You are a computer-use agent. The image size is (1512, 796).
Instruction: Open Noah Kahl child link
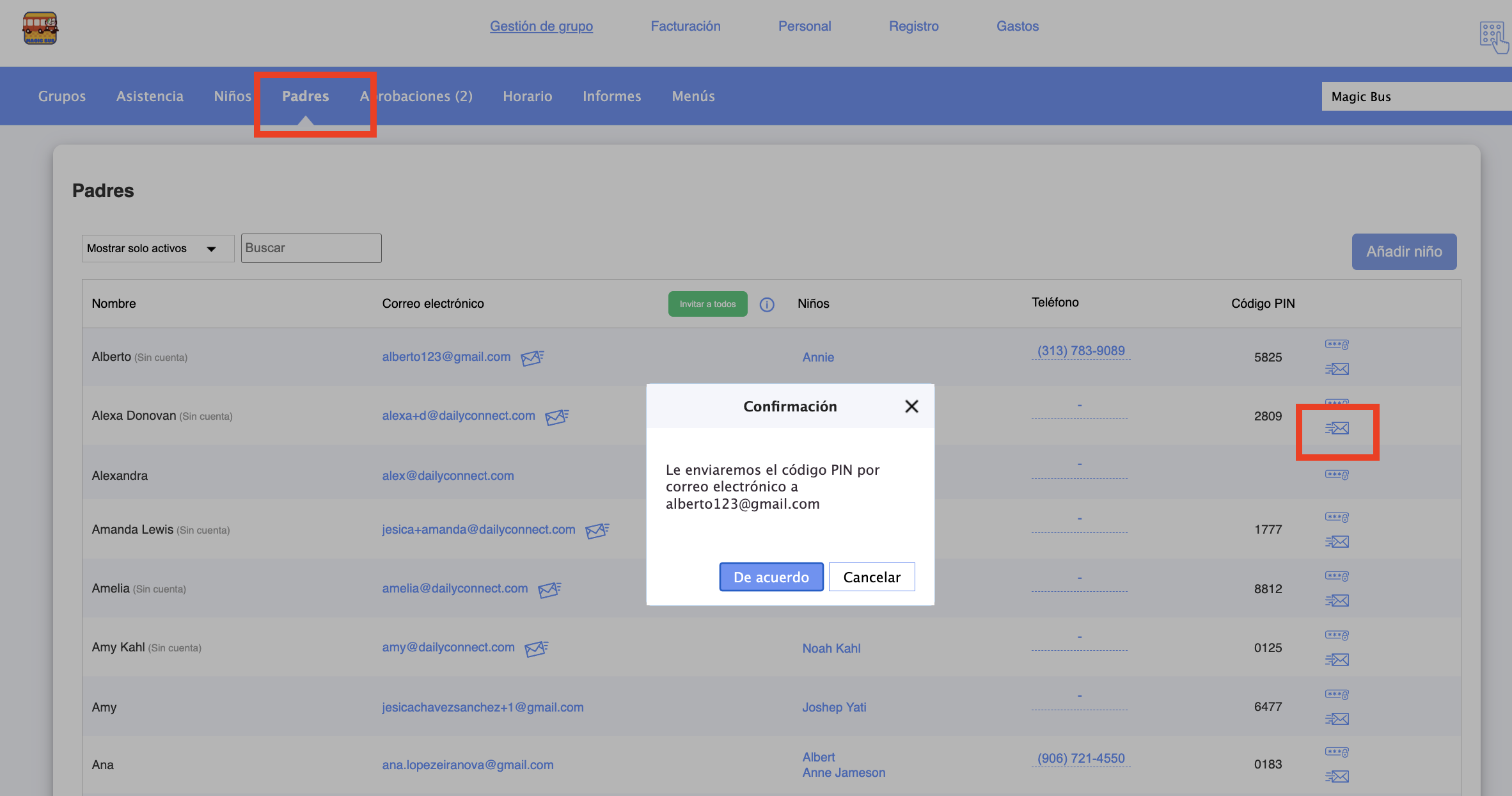coord(831,648)
